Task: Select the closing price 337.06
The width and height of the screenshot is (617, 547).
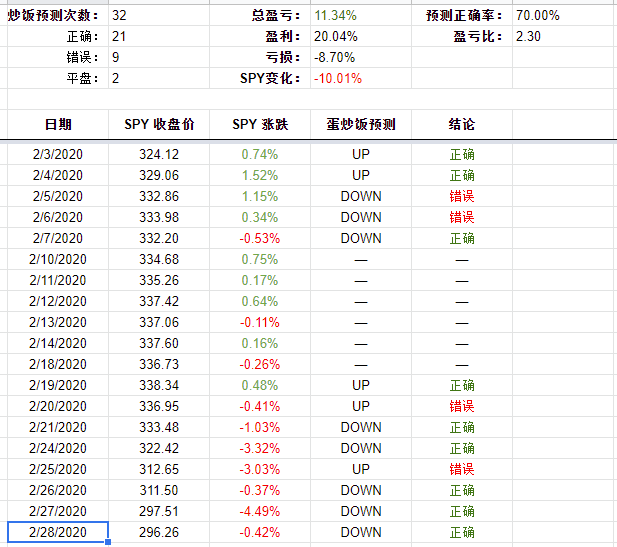Action: [159, 322]
